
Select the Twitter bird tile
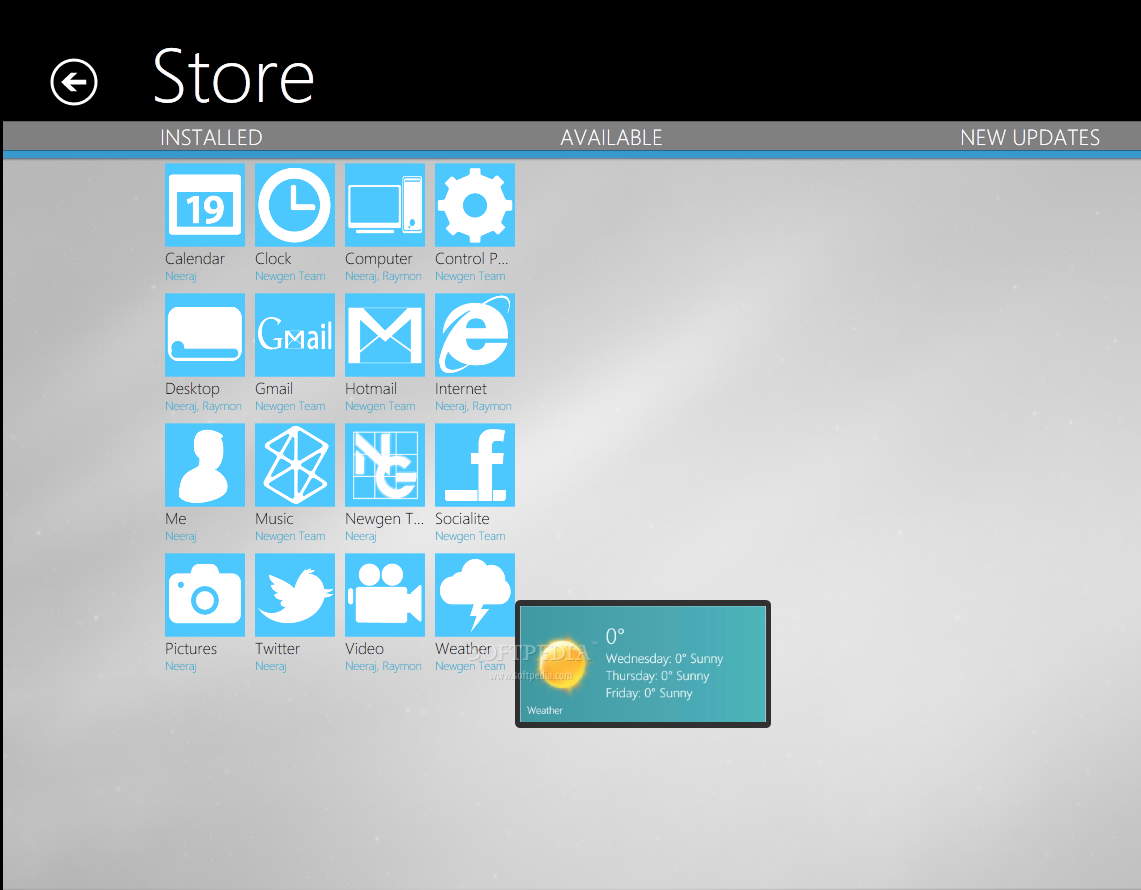click(x=295, y=595)
